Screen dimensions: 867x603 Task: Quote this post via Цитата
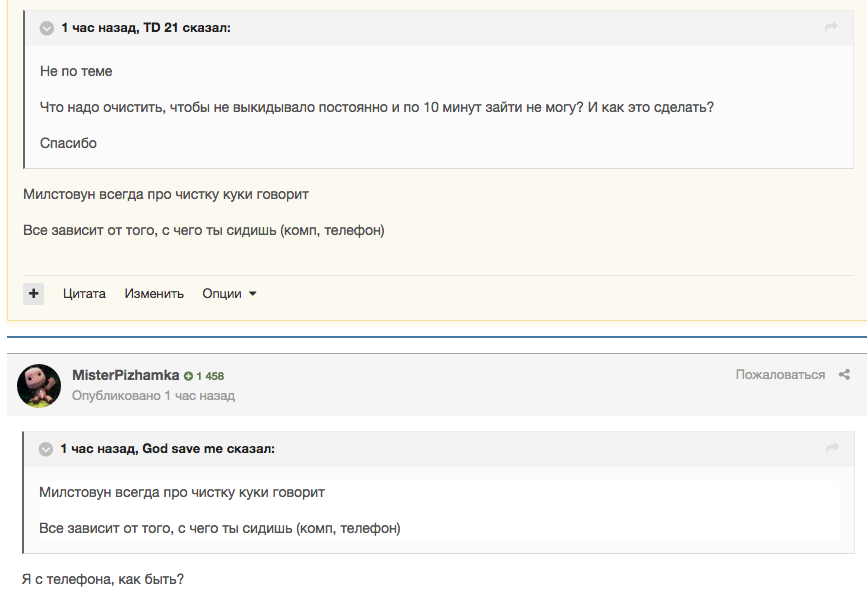[x=84, y=293]
